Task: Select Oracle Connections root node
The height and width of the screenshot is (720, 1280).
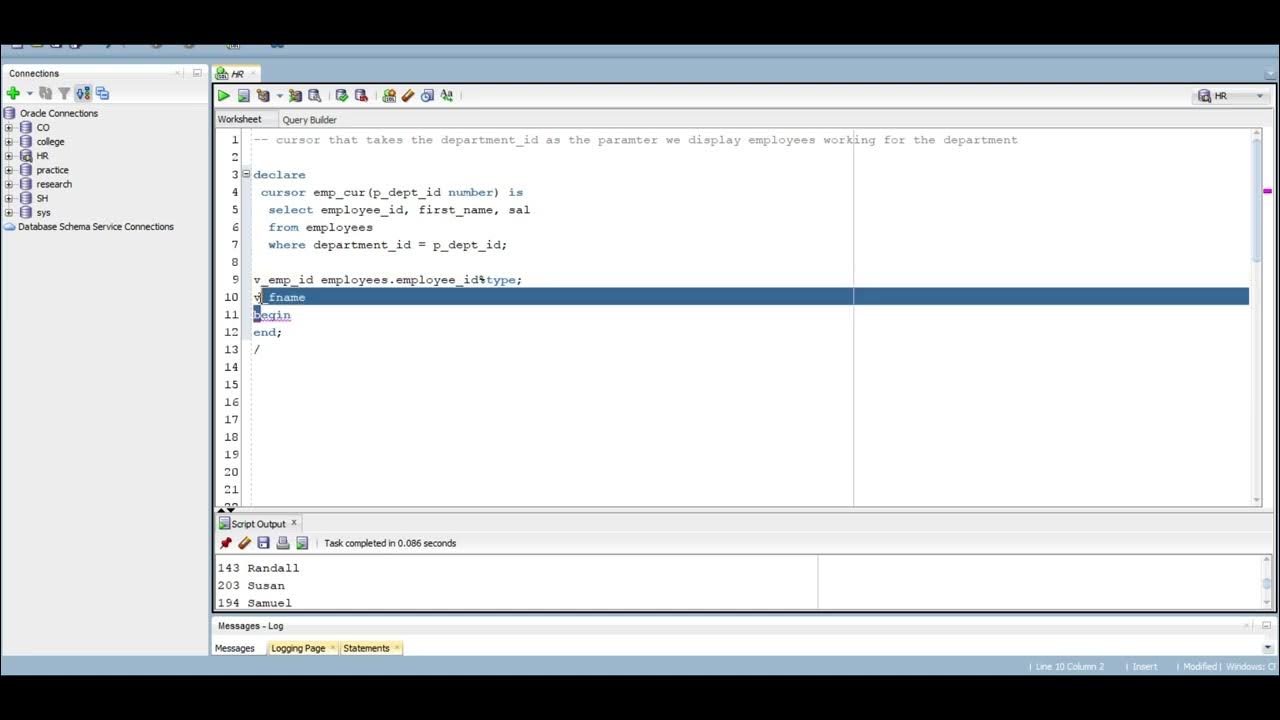Action: click(59, 113)
